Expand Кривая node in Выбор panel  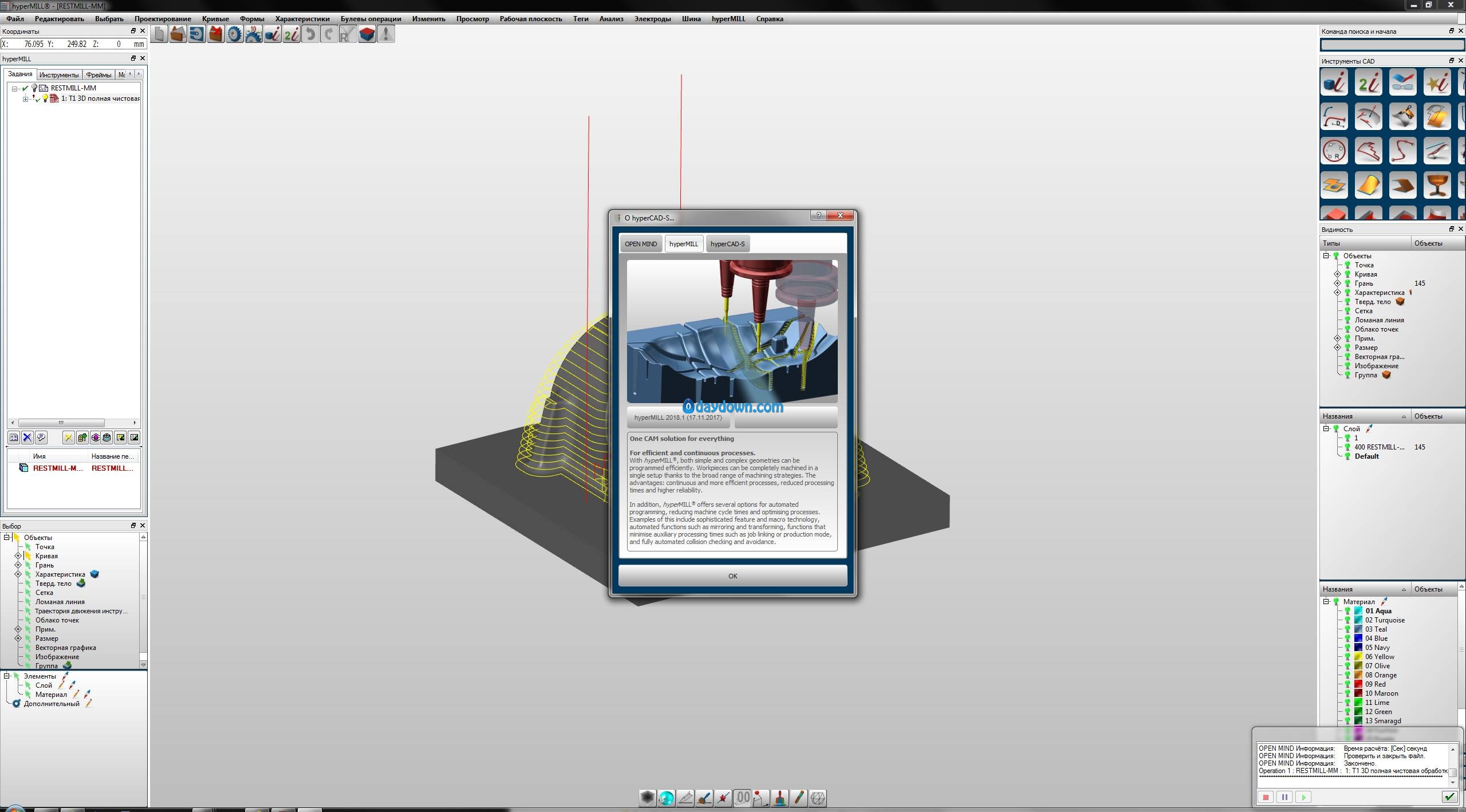[x=18, y=556]
